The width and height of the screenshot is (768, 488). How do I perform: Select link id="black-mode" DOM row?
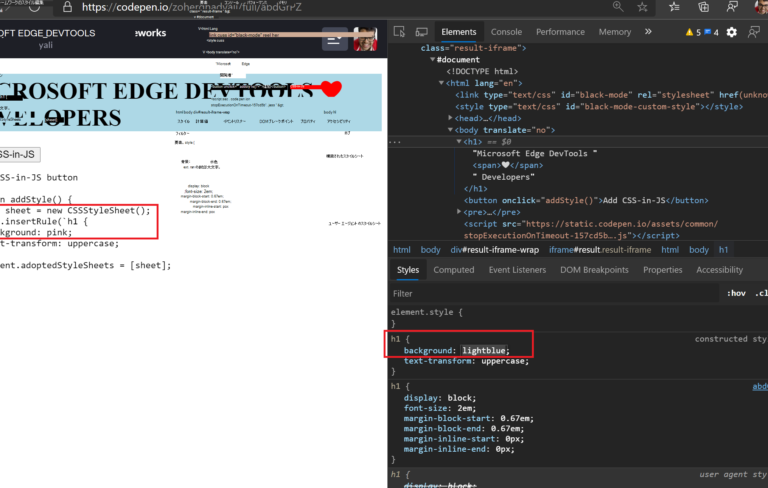pyautogui.click(x=611, y=95)
